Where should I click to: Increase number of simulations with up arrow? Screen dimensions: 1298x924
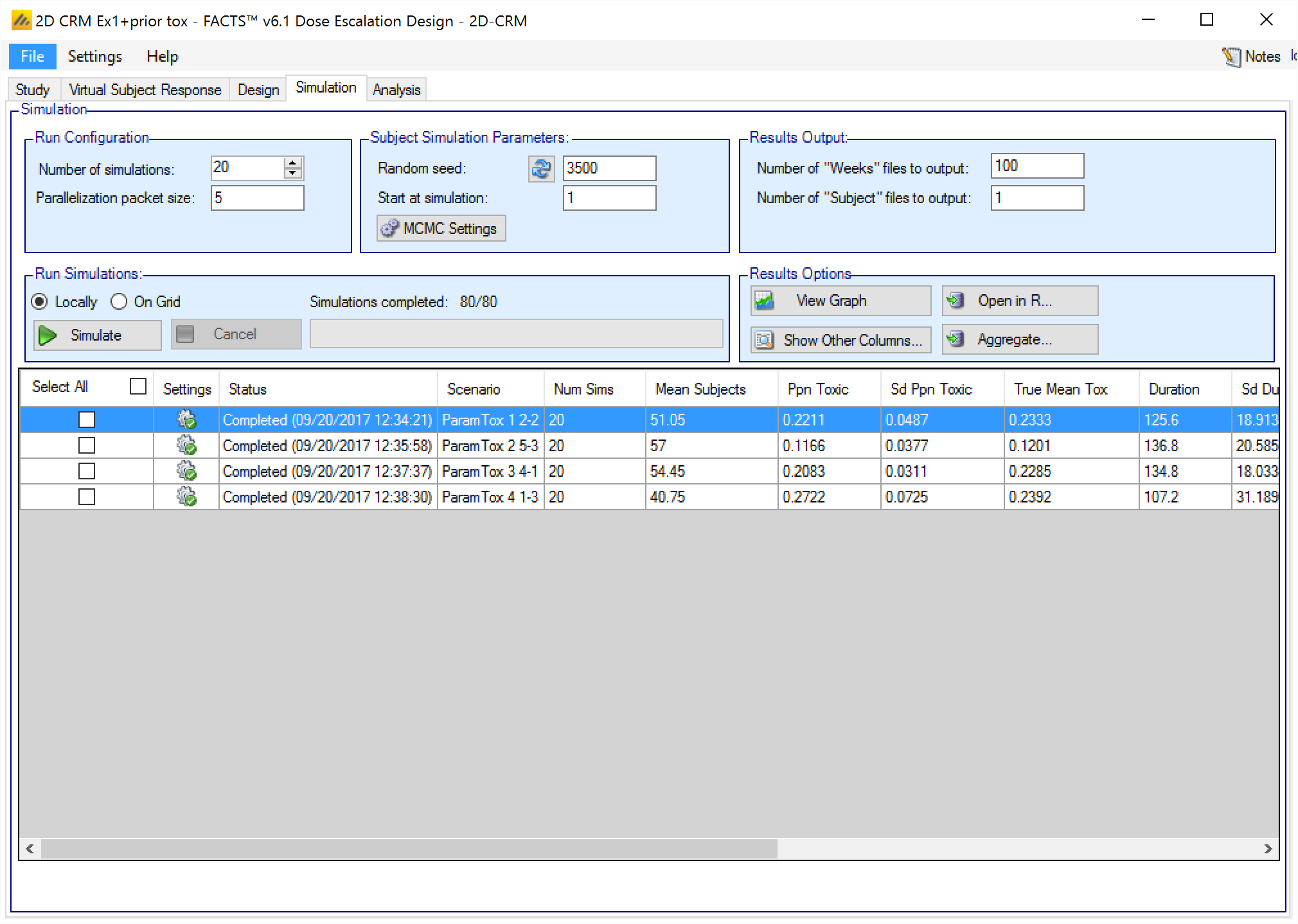[293, 163]
